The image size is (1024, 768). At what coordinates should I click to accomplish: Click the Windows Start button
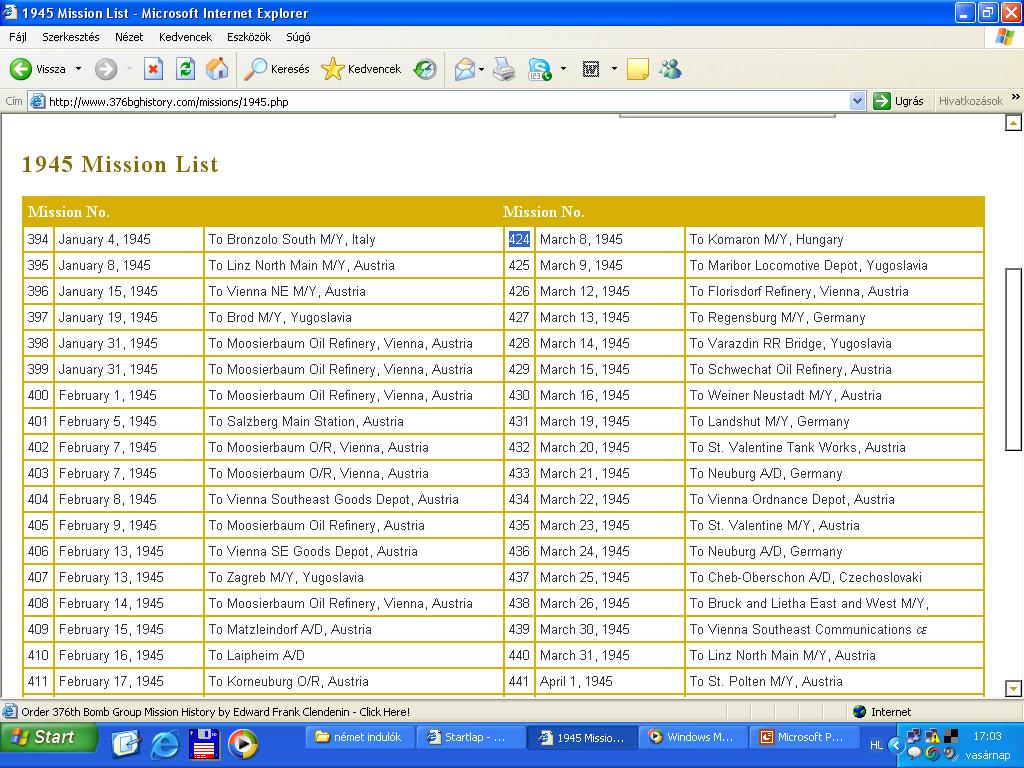48,737
